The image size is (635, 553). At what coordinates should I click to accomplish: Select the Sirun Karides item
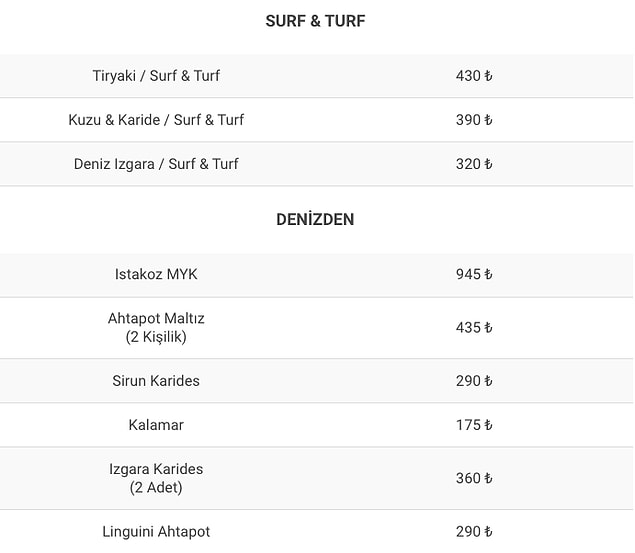[x=156, y=381]
